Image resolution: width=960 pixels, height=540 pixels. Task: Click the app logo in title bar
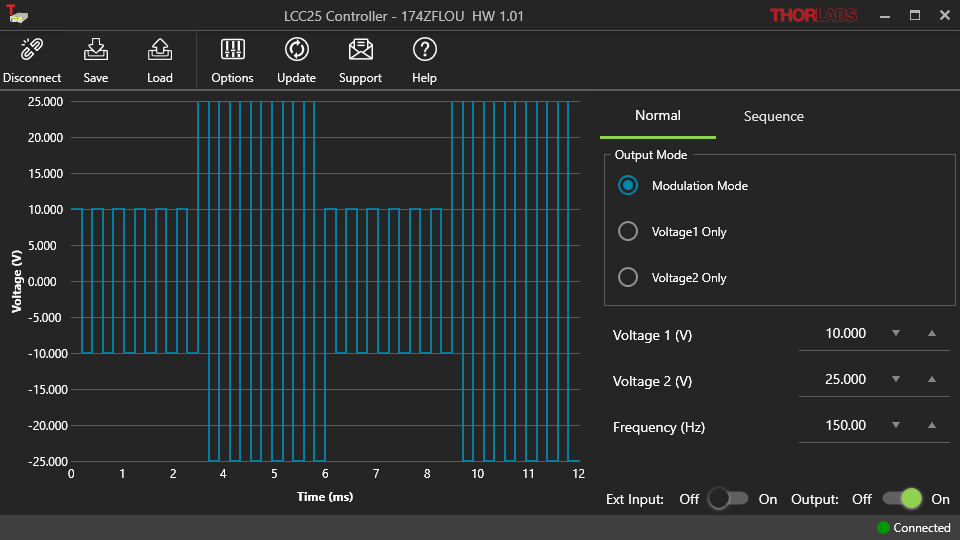[x=17, y=15]
